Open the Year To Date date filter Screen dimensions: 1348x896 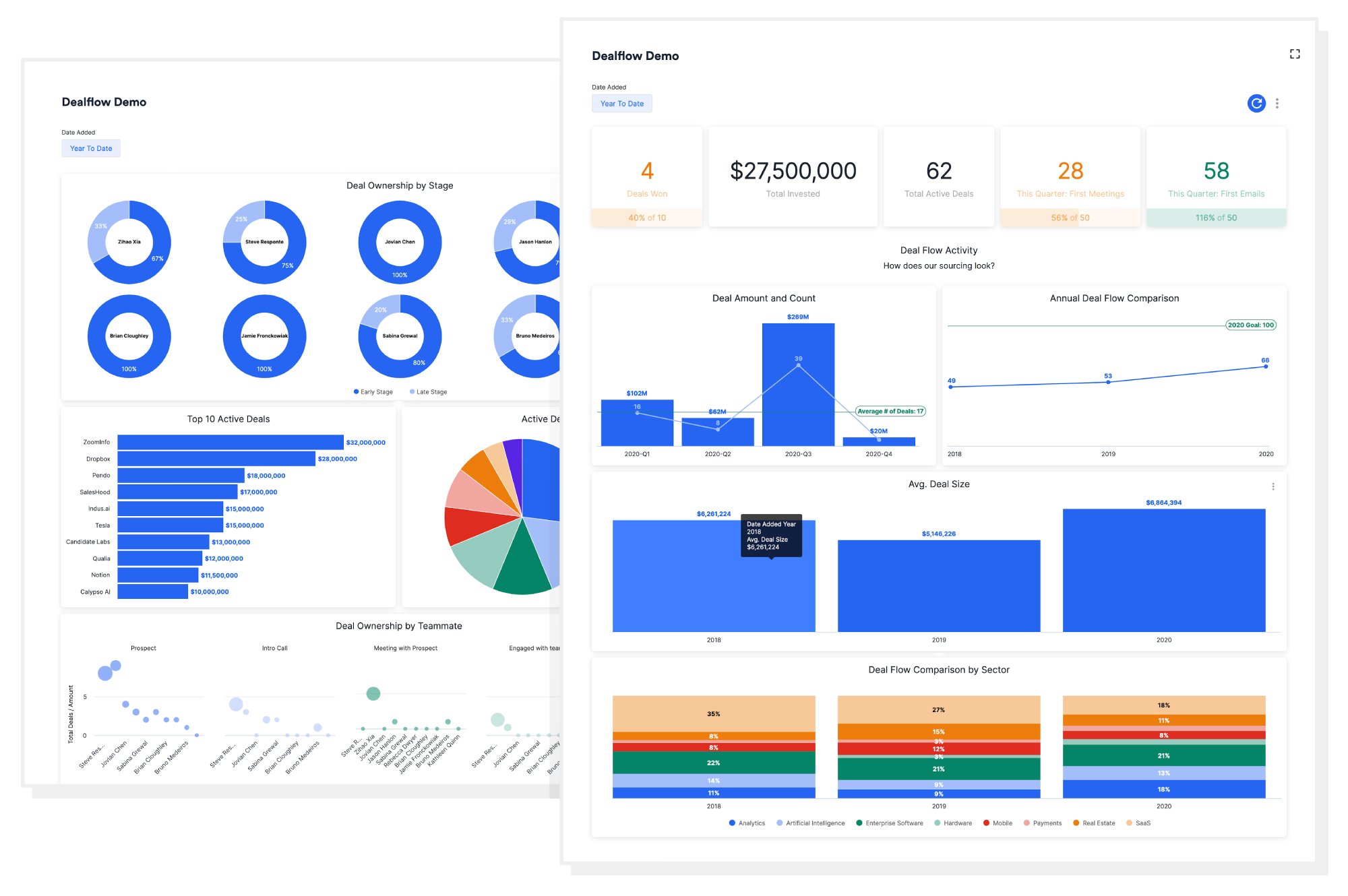(621, 103)
